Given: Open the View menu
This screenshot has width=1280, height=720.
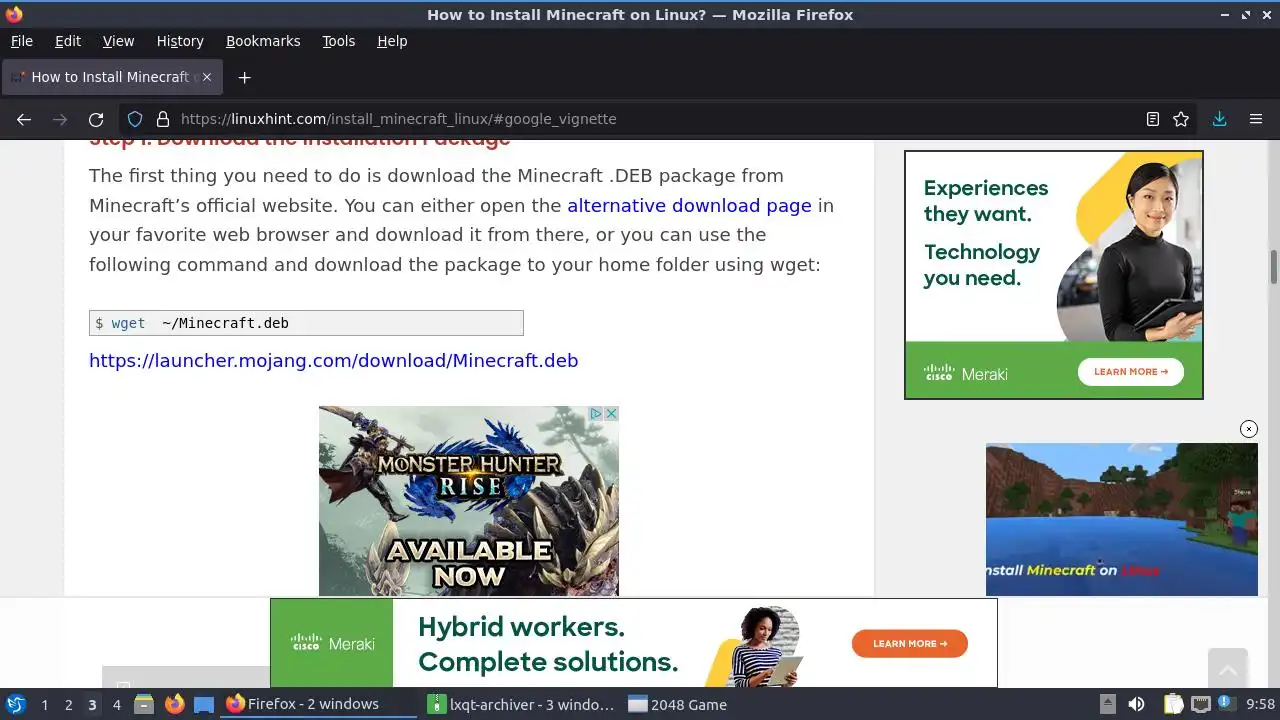Looking at the screenshot, I should 118,41.
